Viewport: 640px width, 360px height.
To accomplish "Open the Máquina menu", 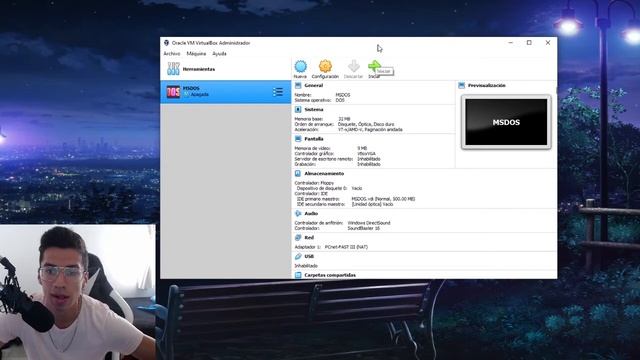I will 196,53.
